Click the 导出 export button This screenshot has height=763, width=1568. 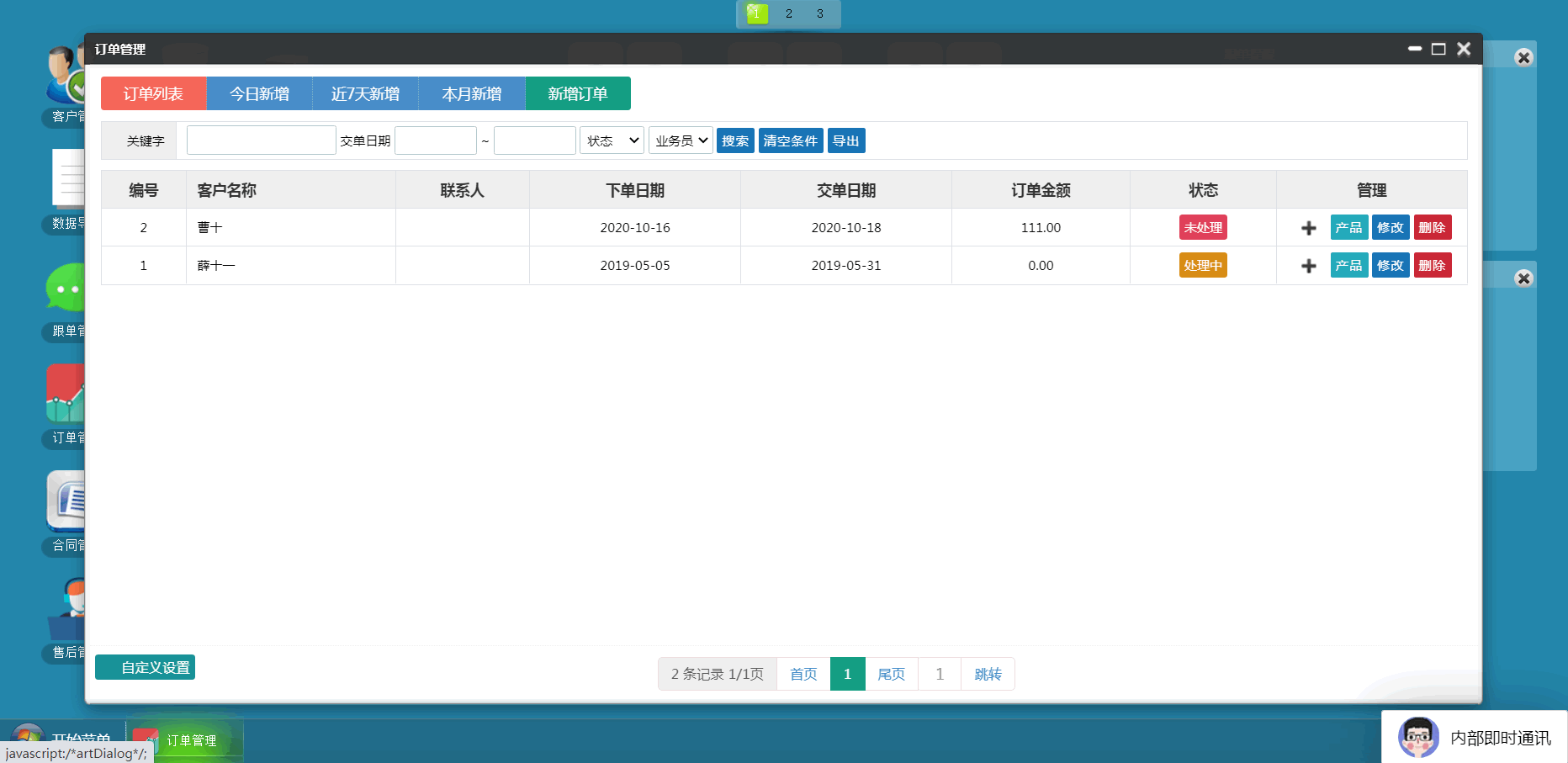point(845,140)
